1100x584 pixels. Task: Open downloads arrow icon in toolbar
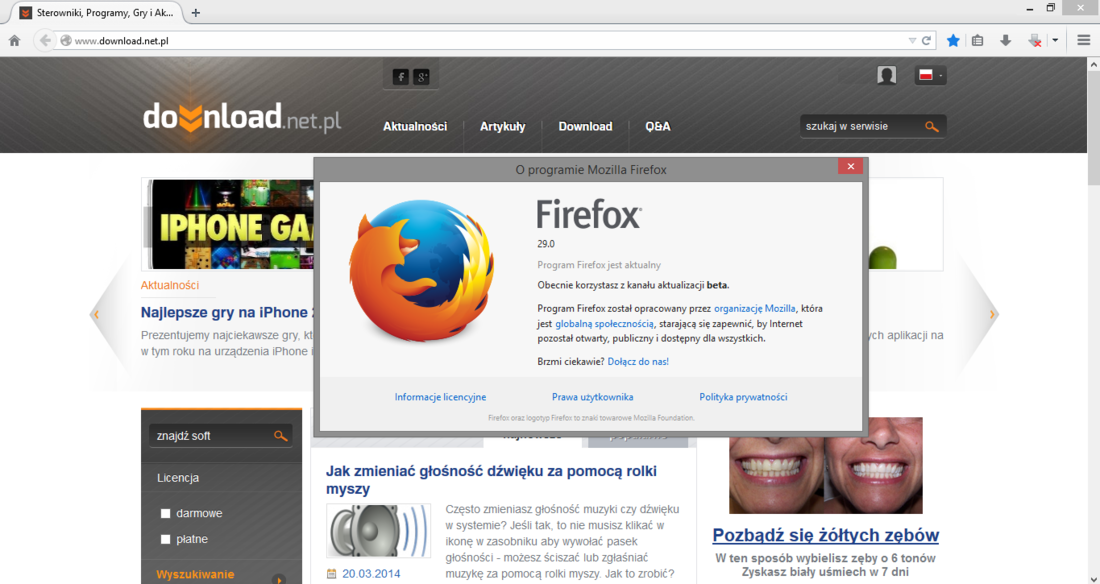(x=1005, y=41)
